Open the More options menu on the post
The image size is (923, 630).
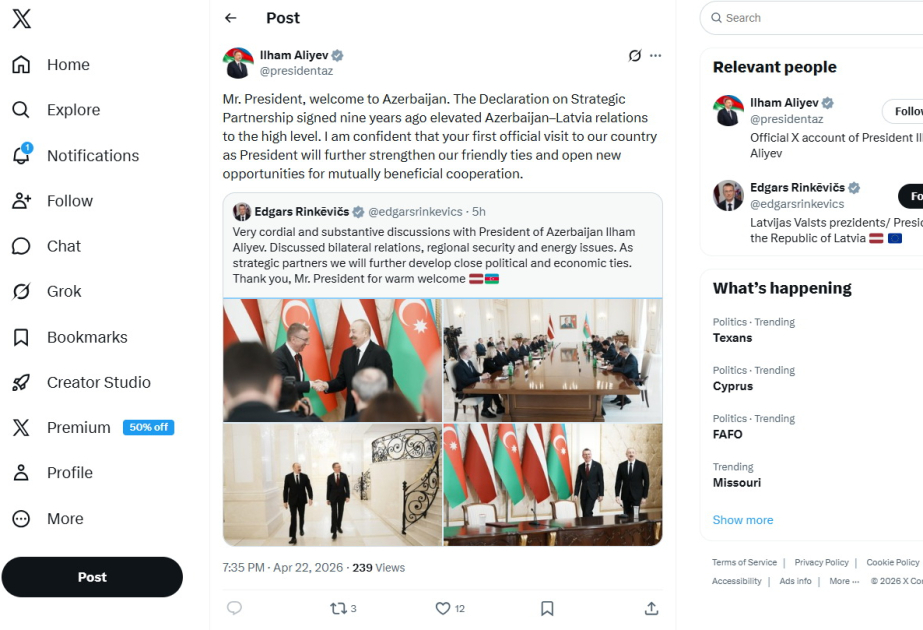[656, 56]
